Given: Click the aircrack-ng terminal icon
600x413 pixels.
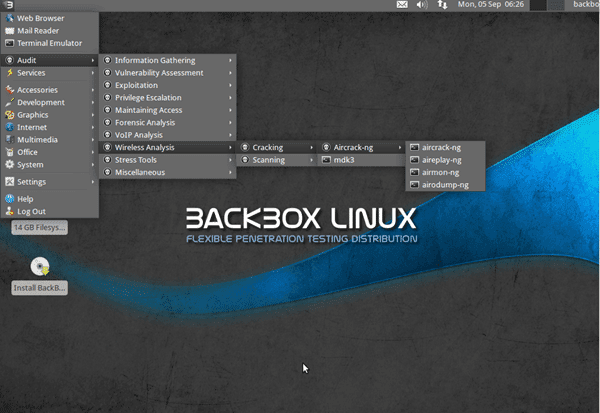Looking at the screenshot, I should [414, 147].
